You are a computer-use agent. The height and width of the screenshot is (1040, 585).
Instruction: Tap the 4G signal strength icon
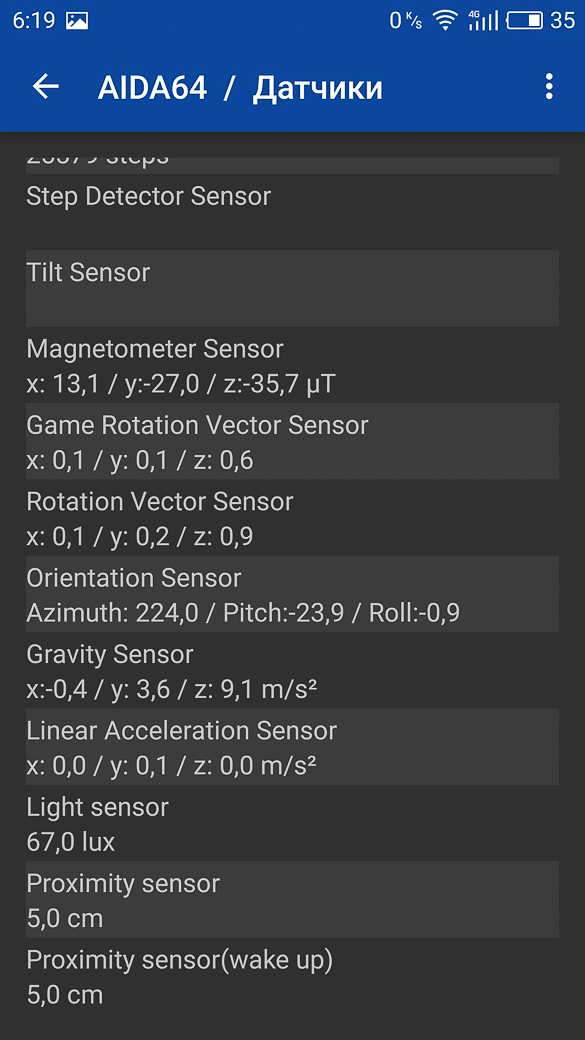click(x=483, y=21)
